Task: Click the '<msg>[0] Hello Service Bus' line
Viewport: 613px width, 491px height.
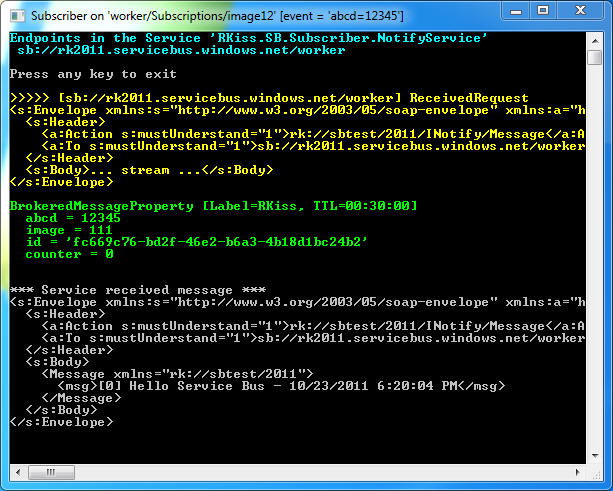Action: coord(281,386)
